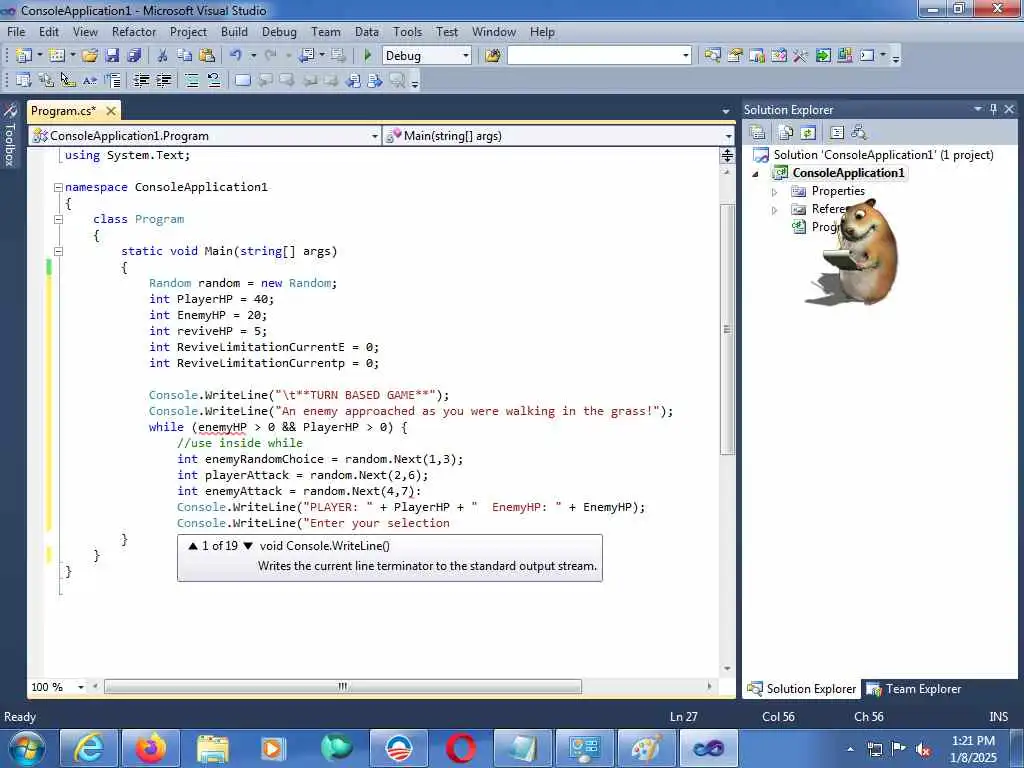Click Show All Files in Solution Explorer

point(786,133)
